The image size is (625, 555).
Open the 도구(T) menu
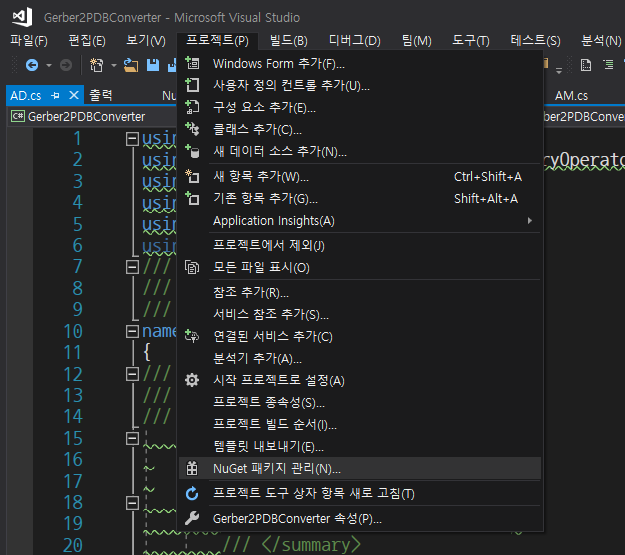tap(470, 40)
